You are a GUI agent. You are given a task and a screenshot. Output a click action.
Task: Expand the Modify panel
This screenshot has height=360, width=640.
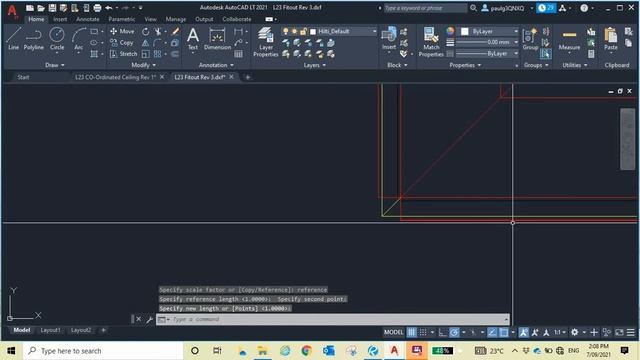click(x=143, y=65)
